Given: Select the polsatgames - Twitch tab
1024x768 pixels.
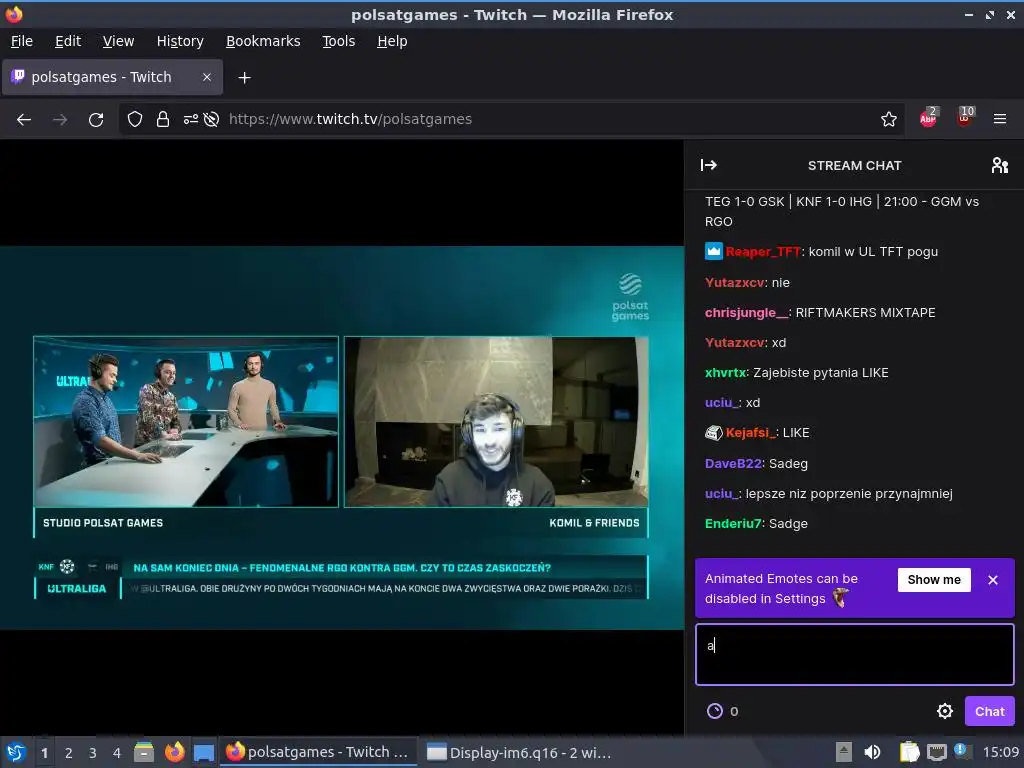Looking at the screenshot, I should (112, 77).
